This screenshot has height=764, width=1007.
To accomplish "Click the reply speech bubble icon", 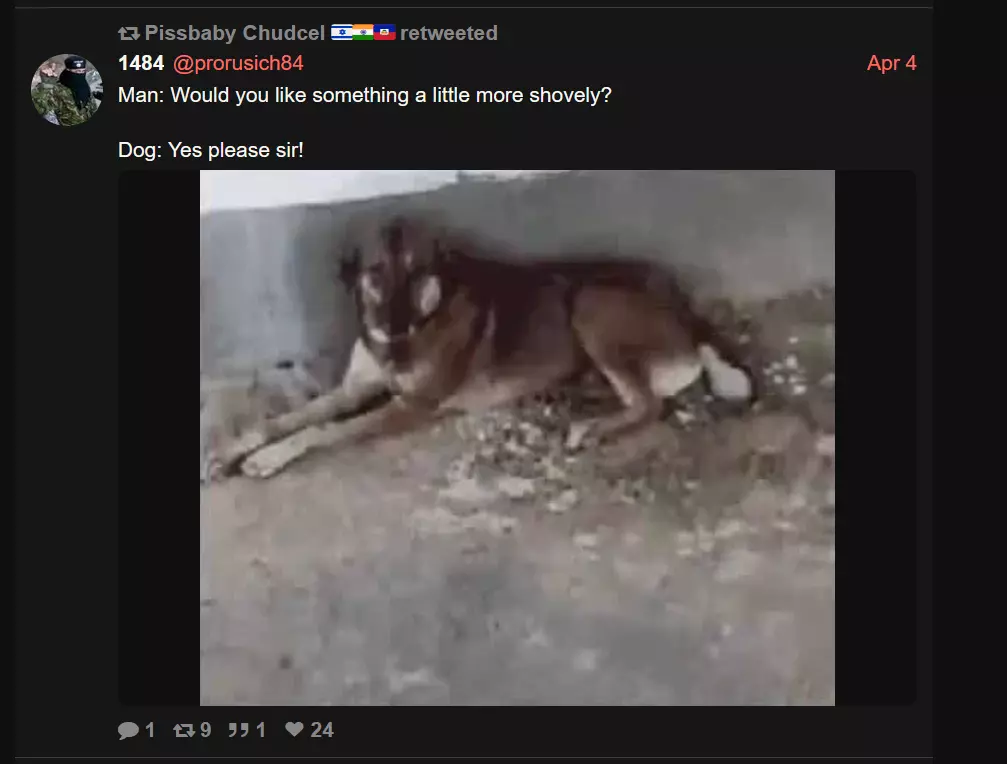I will [x=128, y=730].
